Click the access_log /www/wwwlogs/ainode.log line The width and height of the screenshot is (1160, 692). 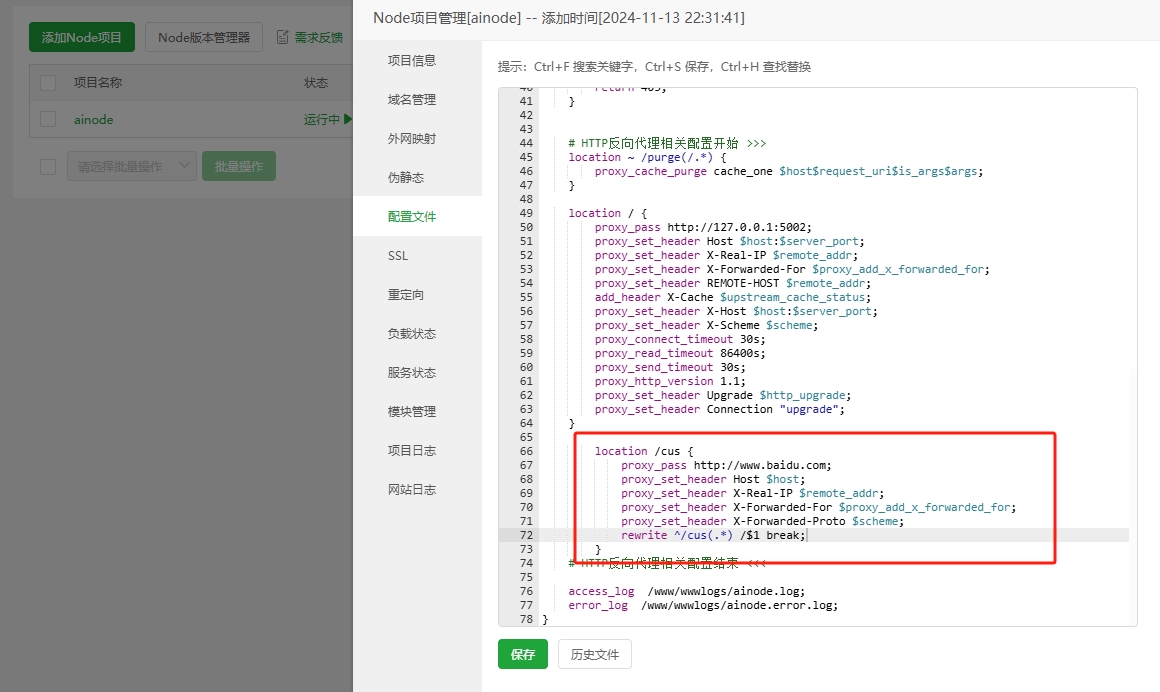point(687,591)
